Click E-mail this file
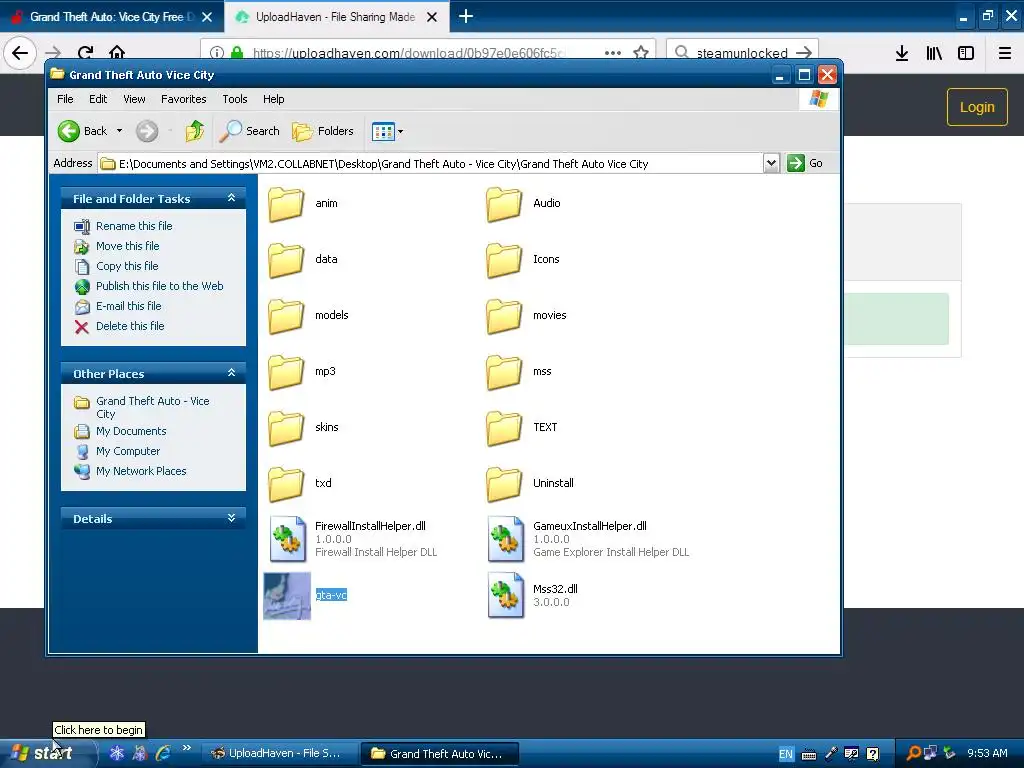The image size is (1024, 768). (128, 306)
